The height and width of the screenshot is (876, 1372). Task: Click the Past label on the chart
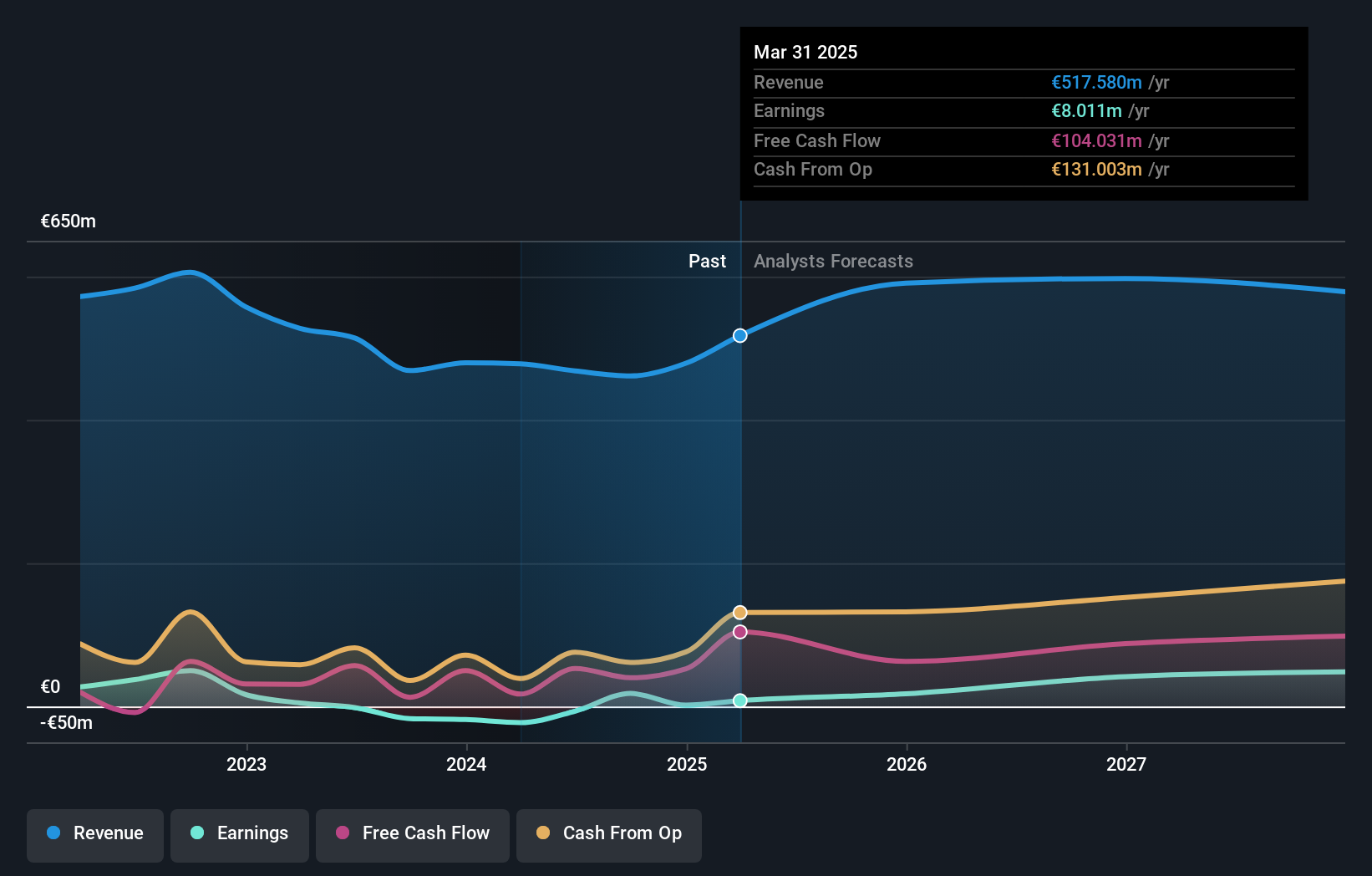click(707, 261)
